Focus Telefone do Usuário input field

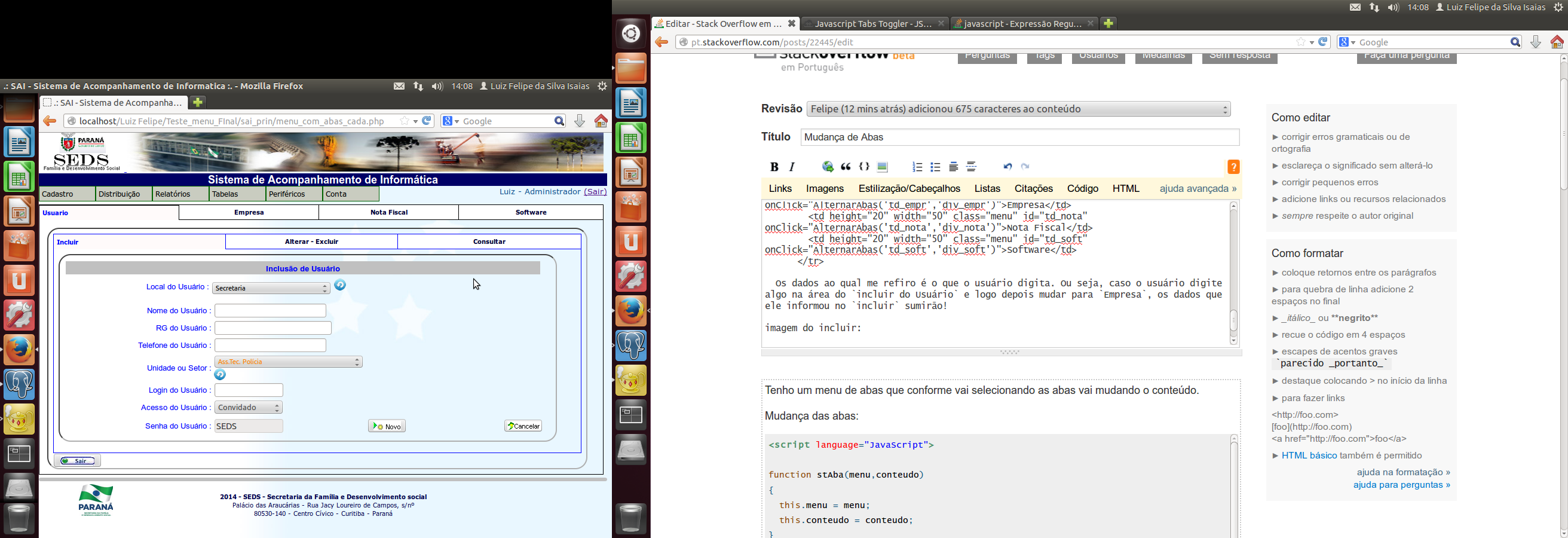(x=270, y=345)
